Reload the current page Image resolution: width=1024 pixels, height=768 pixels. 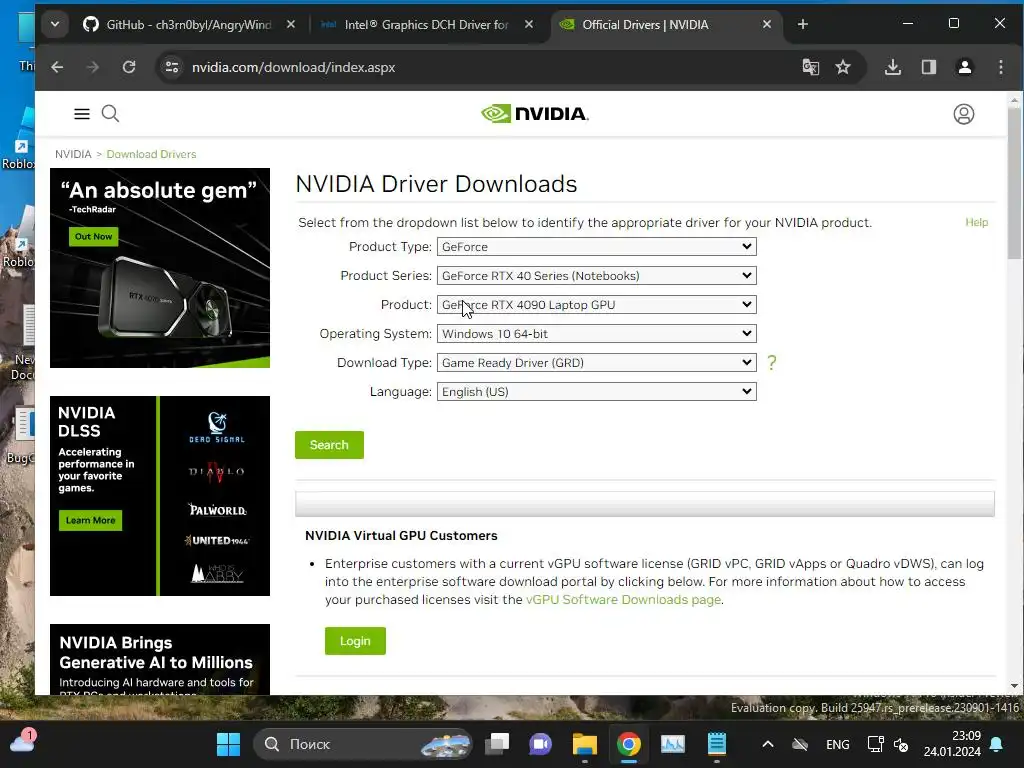129,67
